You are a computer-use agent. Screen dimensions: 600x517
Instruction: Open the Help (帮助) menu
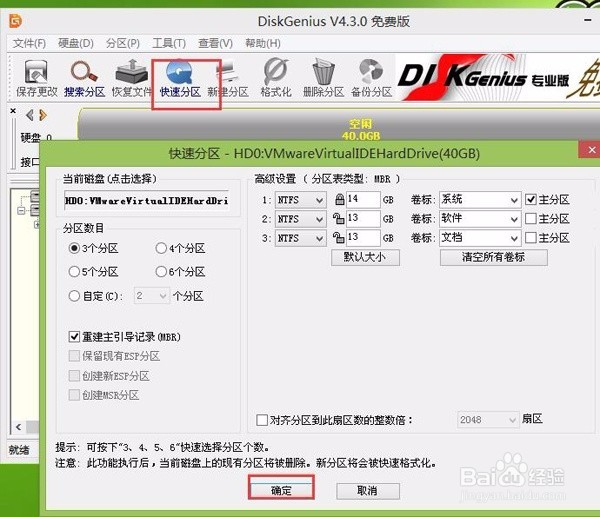tap(263, 43)
